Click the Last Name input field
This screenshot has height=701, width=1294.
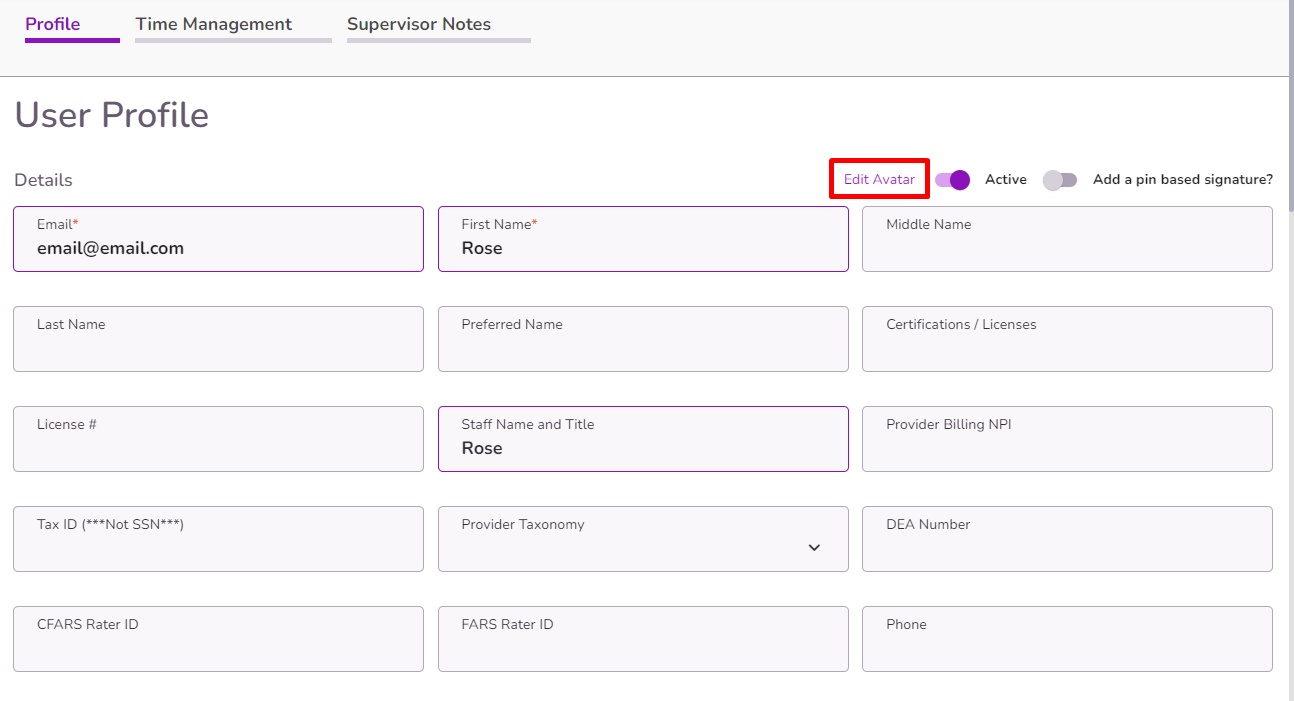218,339
